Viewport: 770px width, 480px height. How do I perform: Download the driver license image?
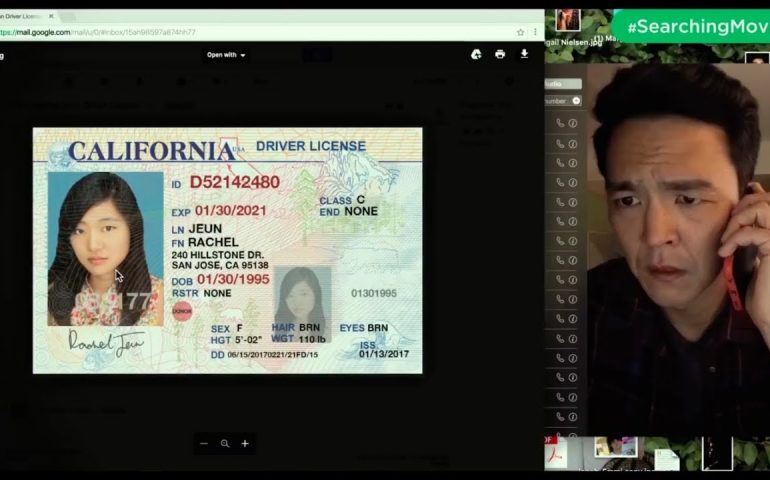coord(524,54)
